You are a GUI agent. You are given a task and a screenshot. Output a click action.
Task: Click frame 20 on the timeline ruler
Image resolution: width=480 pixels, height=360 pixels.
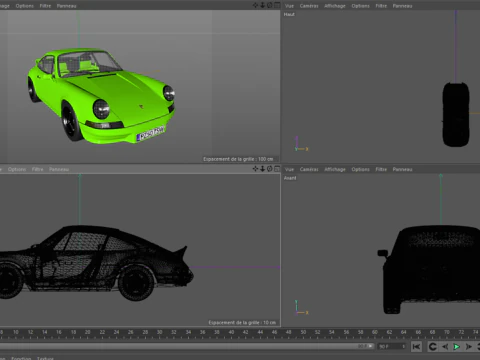[88, 332]
